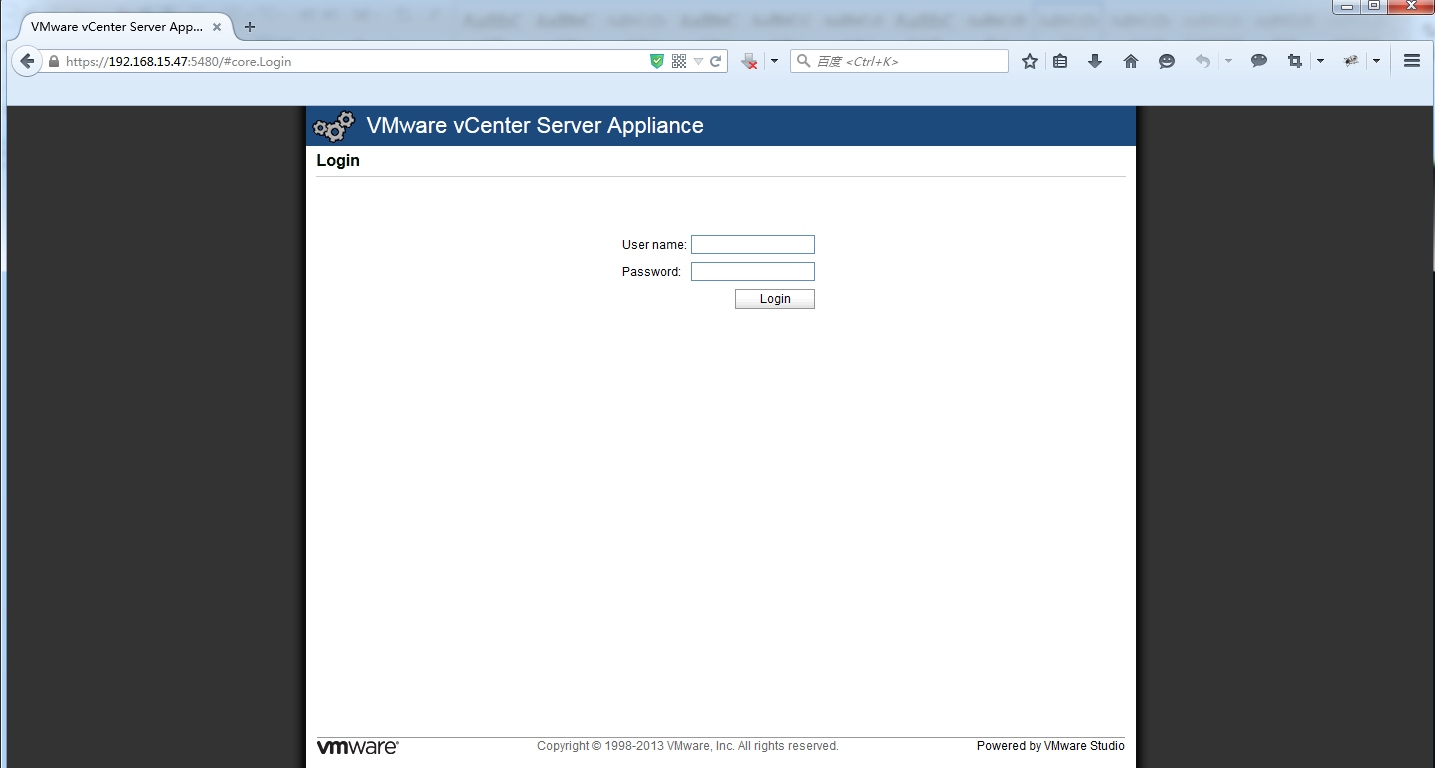
Task: Click the Powered by VMware Studio text
Action: 1051,746
